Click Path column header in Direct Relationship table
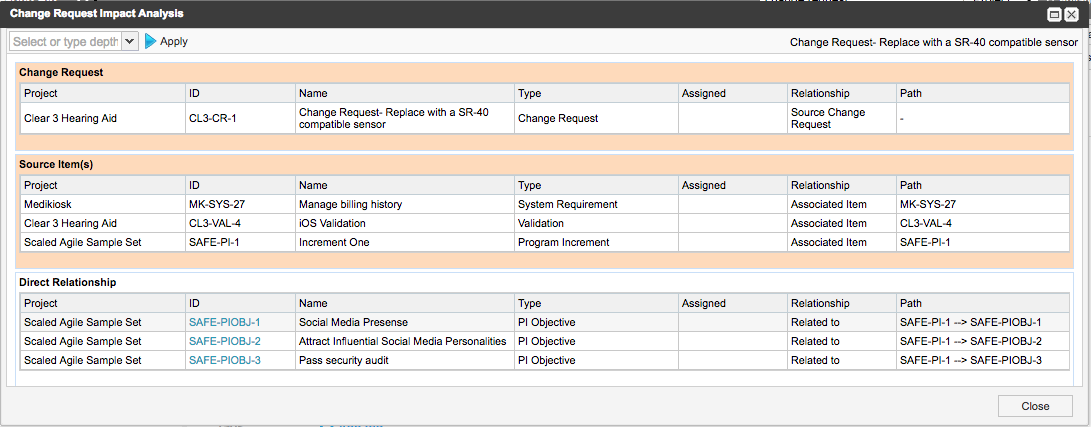The image size is (1091, 427). point(911,303)
